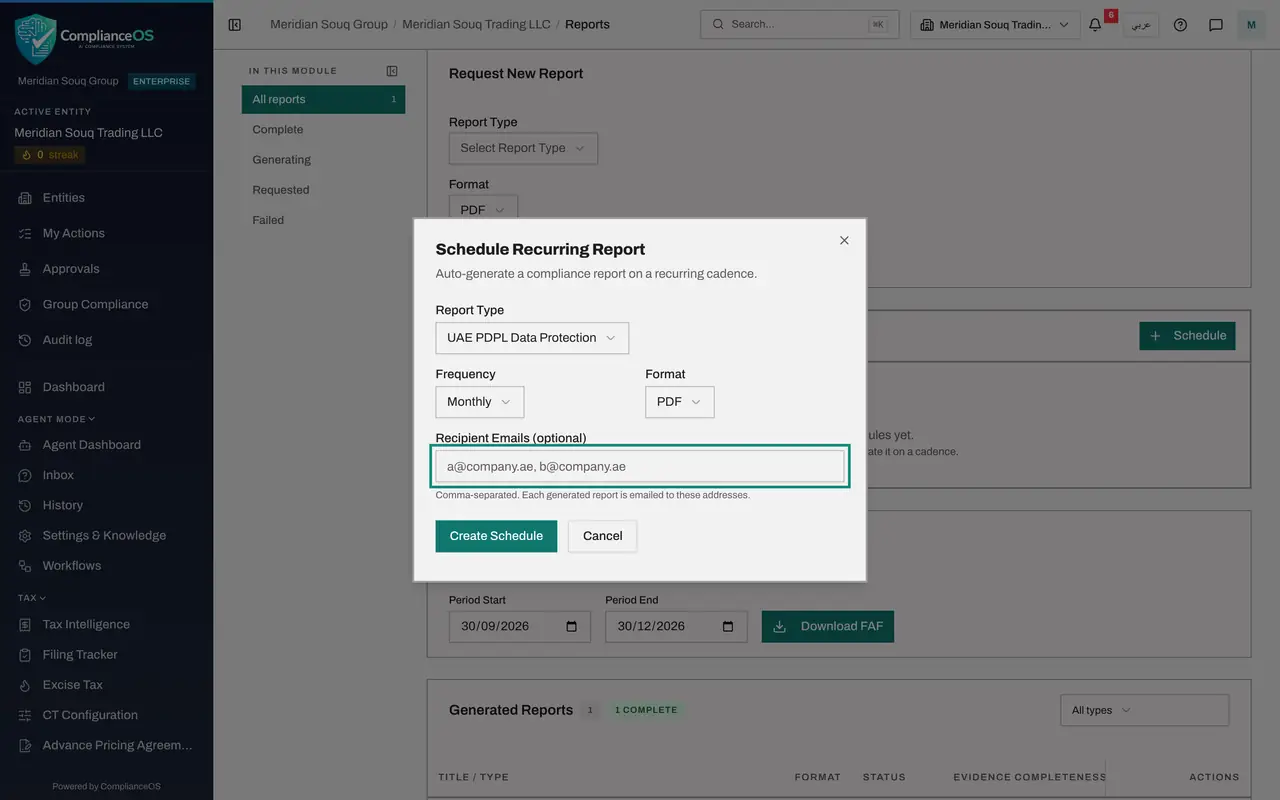Screen dimensions: 1280x800
Task: Click the Download FAF button
Action: (828, 626)
